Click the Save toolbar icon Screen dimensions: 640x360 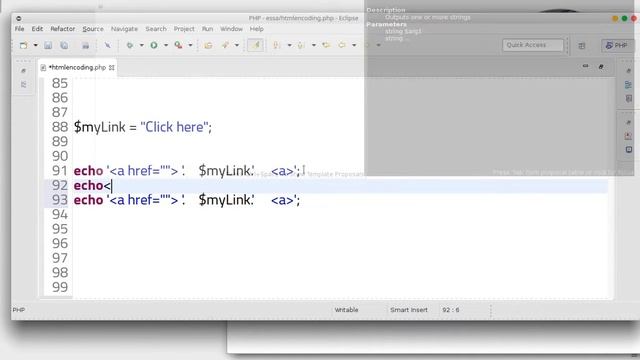point(48,45)
